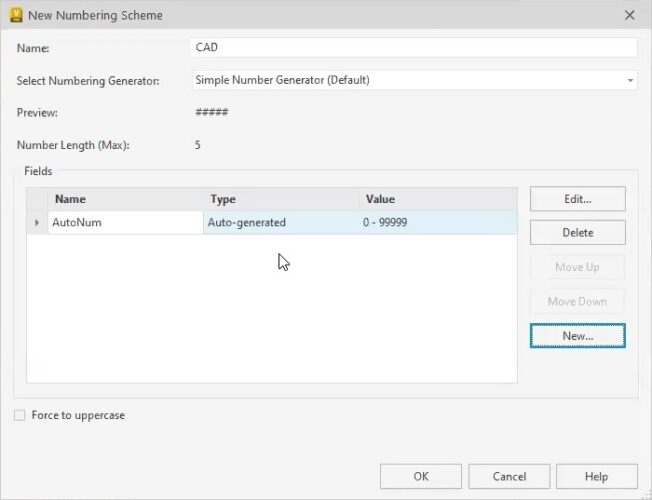Viewport: 652px width, 500px height.
Task: Select the 0 - 99999 value cell
Action: pyautogui.click(x=438, y=223)
